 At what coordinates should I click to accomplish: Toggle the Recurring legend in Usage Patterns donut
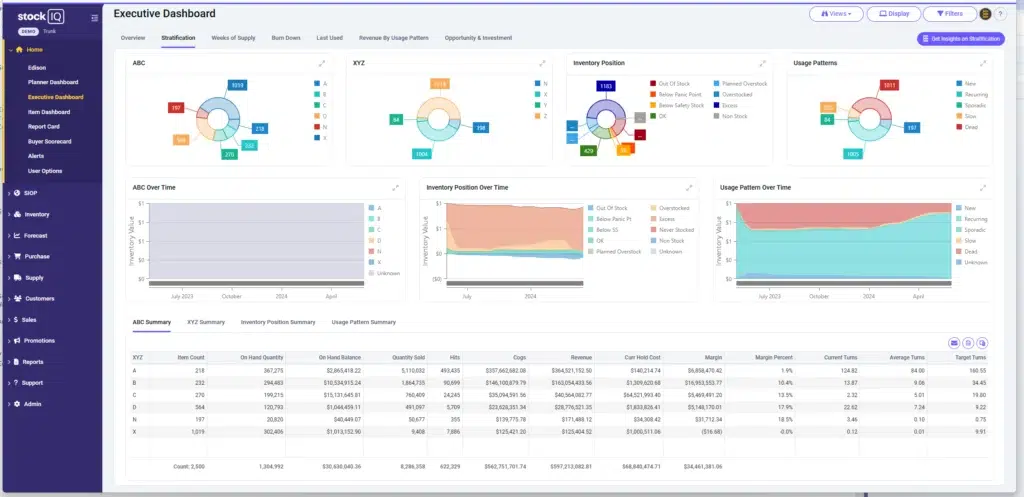(971, 95)
